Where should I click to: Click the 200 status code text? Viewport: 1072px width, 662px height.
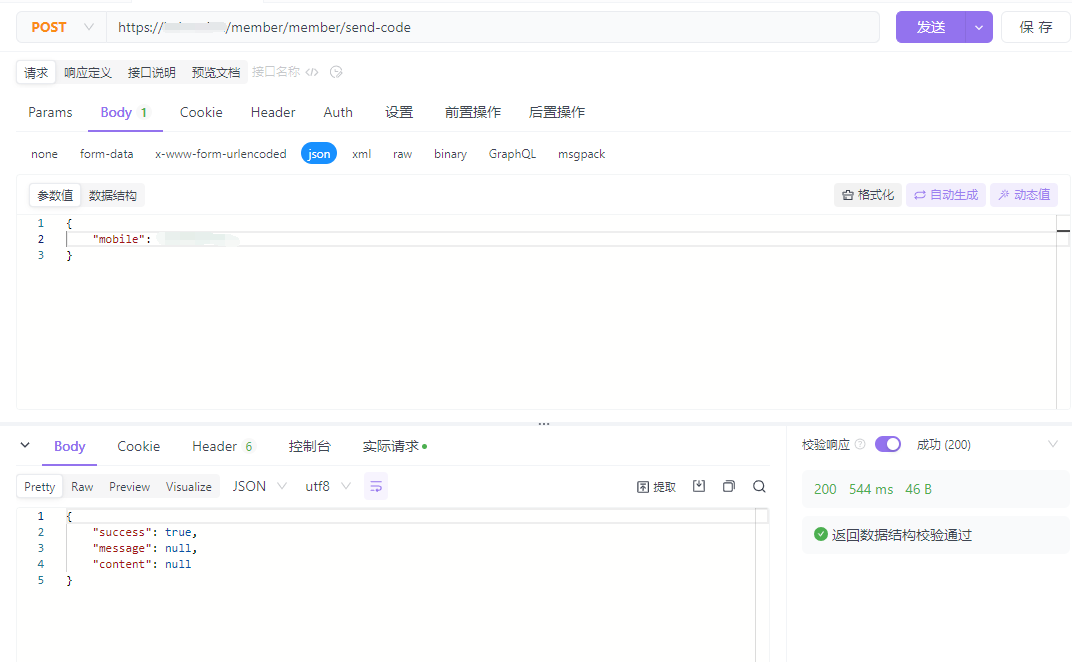click(825, 489)
